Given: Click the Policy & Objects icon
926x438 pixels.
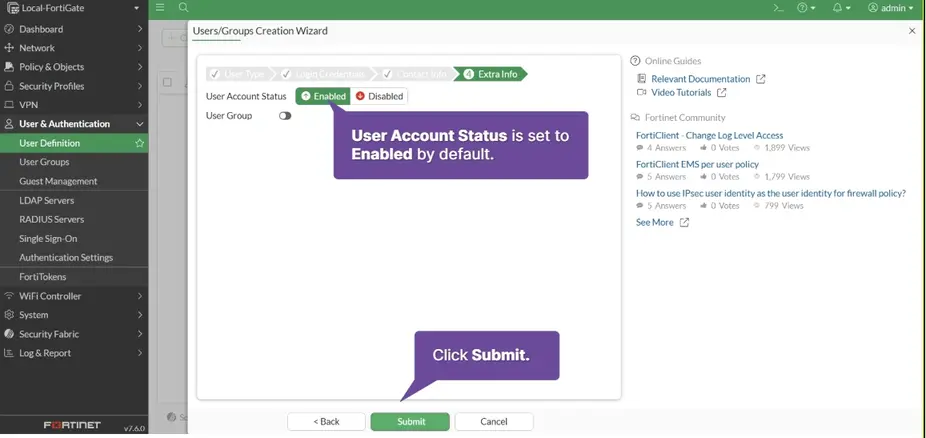Looking at the screenshot, I should pyautogui.click(x=9, y=67).
